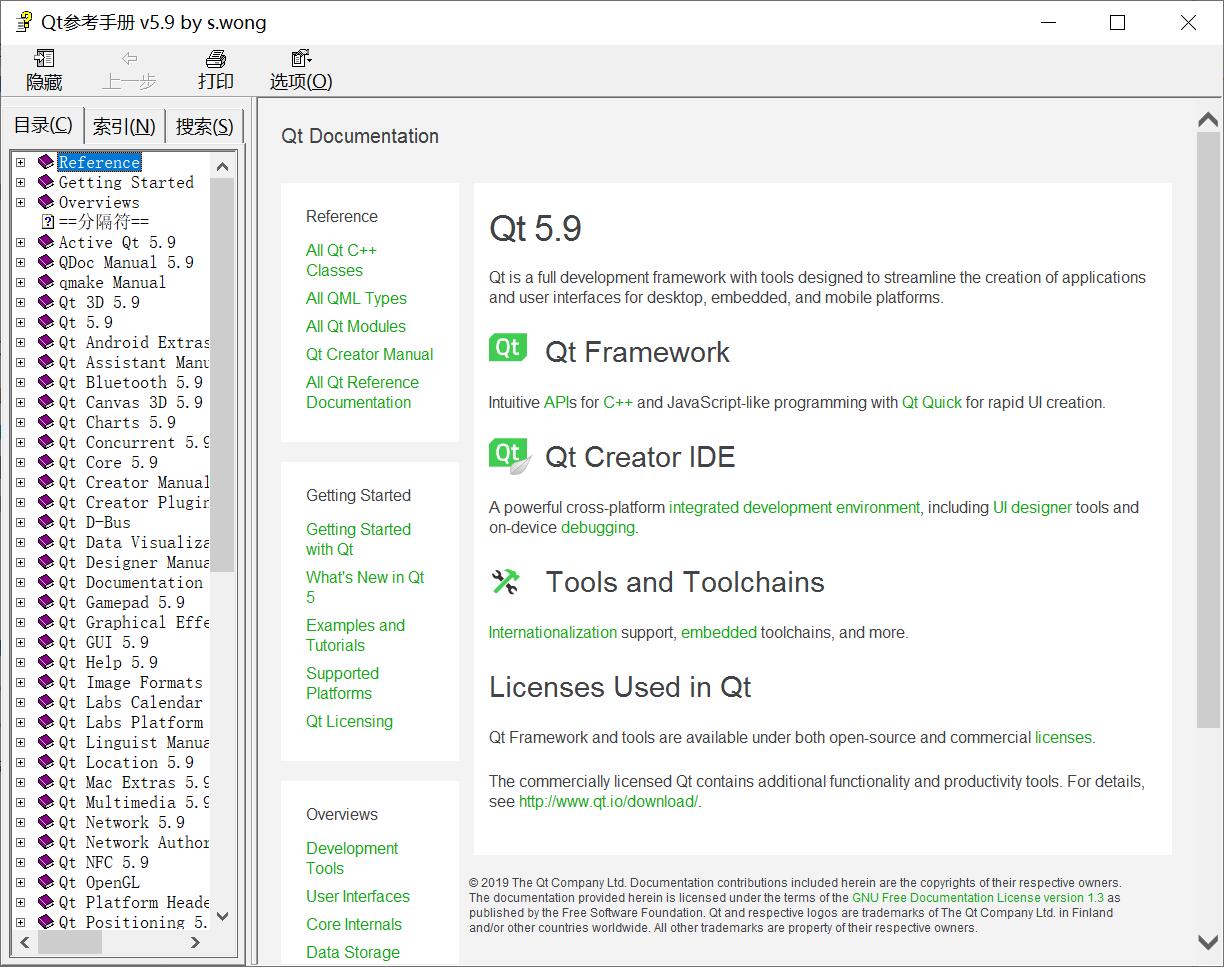Switch to the Search (搜索) tab

click(x=204, y=126)
